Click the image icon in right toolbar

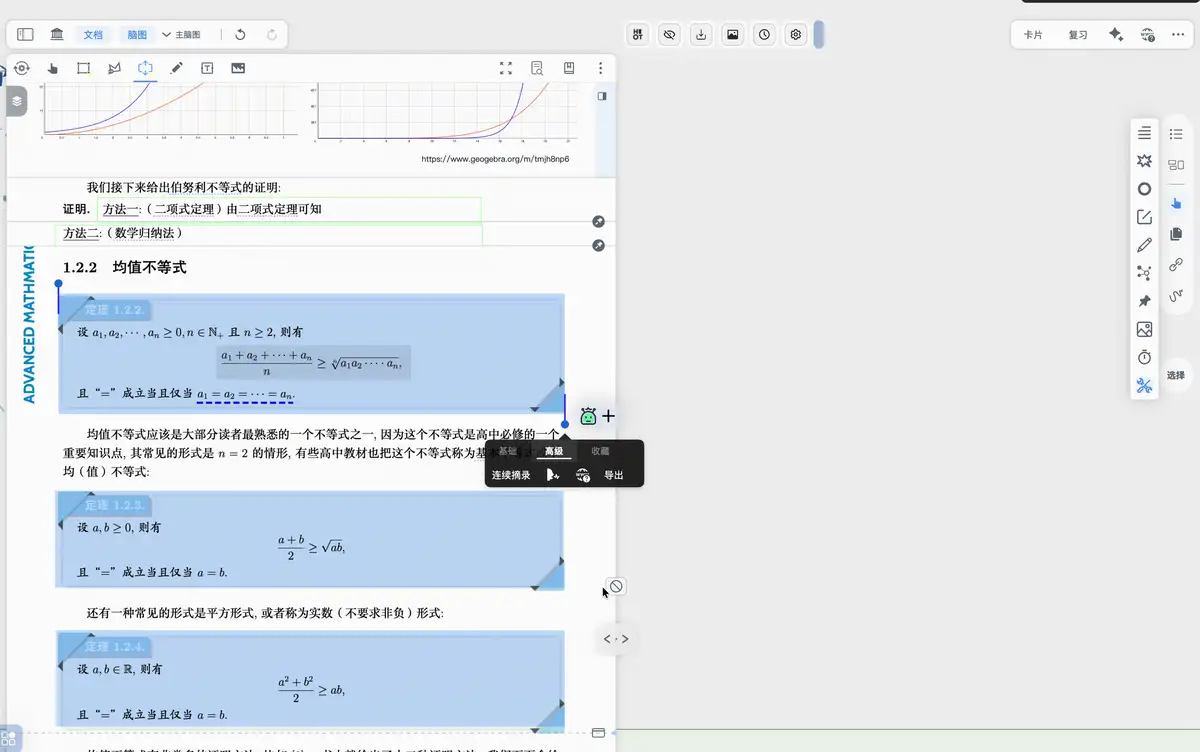[1144, 329]
